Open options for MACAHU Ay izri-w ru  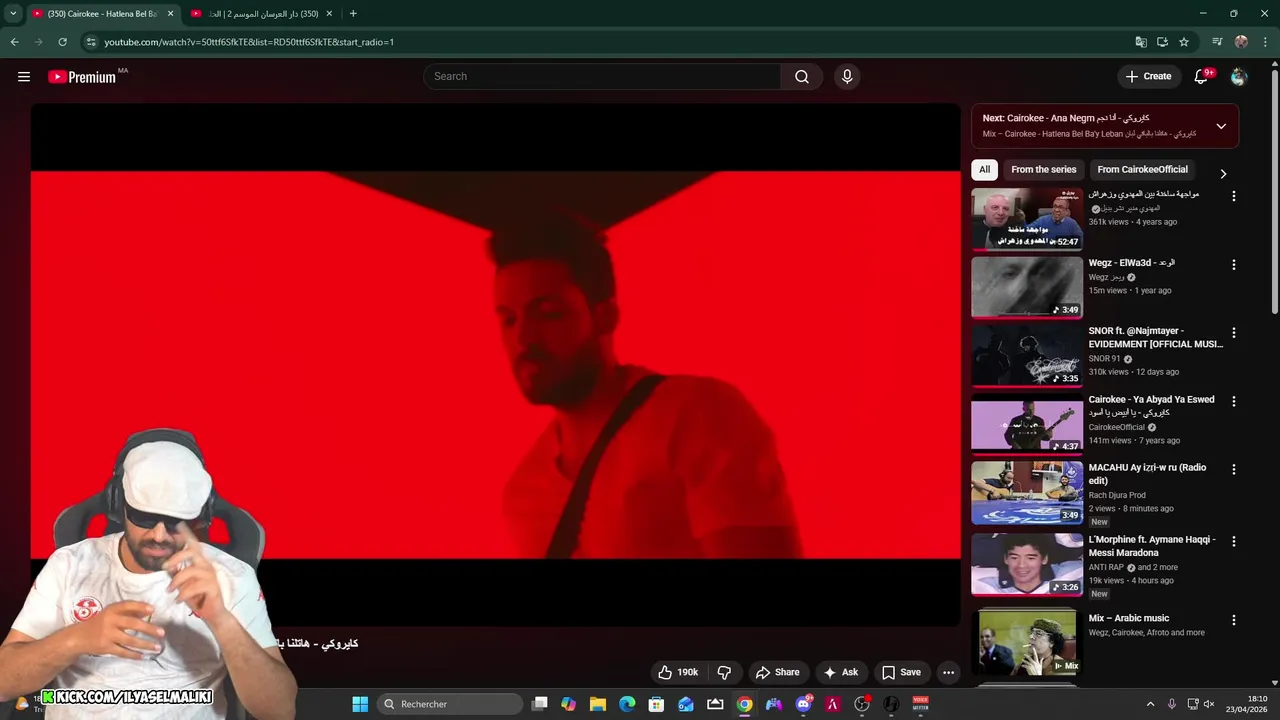(1234, 469)
